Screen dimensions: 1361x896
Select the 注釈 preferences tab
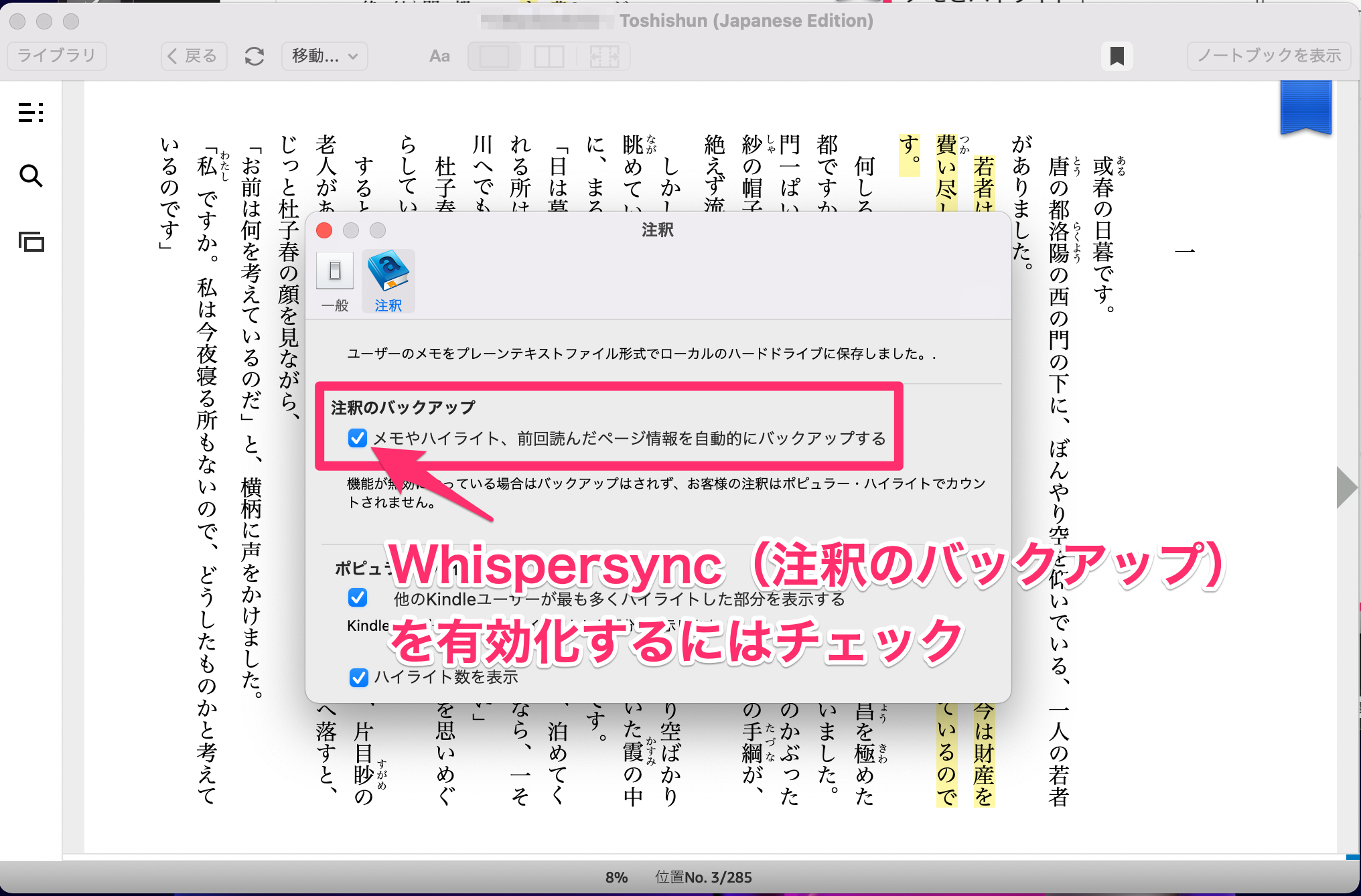(388, 281)
